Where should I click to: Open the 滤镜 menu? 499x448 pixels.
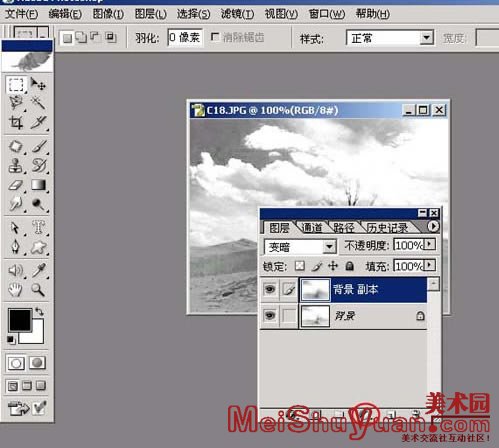coord(238,14)
